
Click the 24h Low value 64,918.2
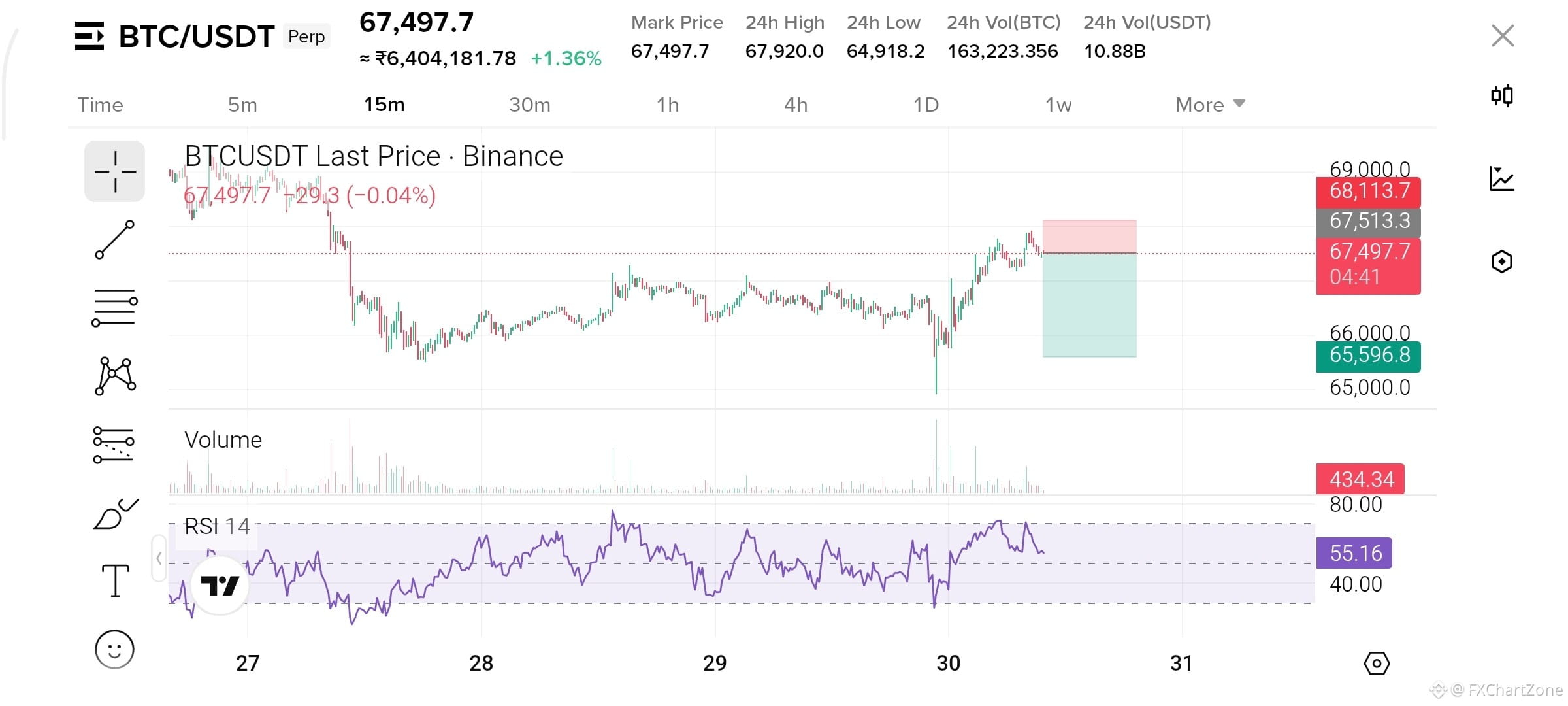pyautogui.click(x=885, y=51)
